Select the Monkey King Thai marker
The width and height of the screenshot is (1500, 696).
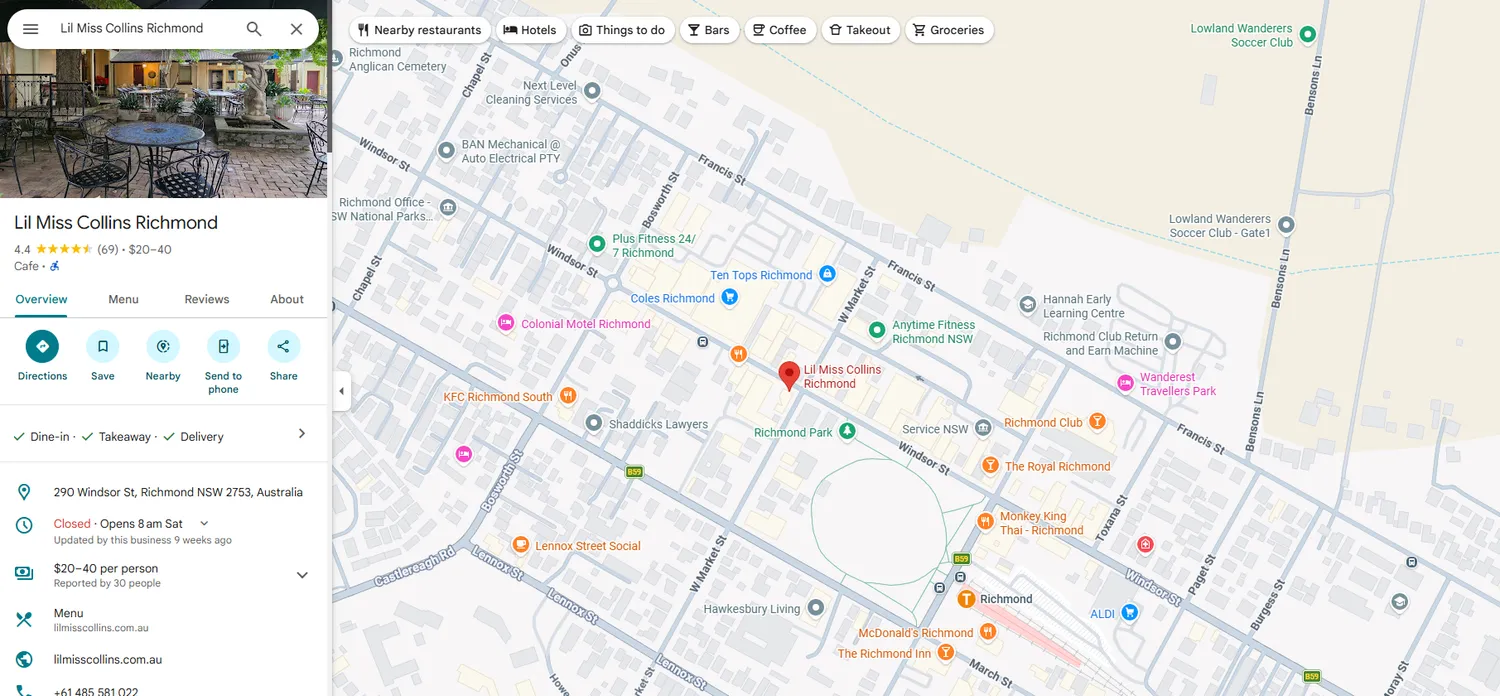pyautogui.click(x=984, y=521)
